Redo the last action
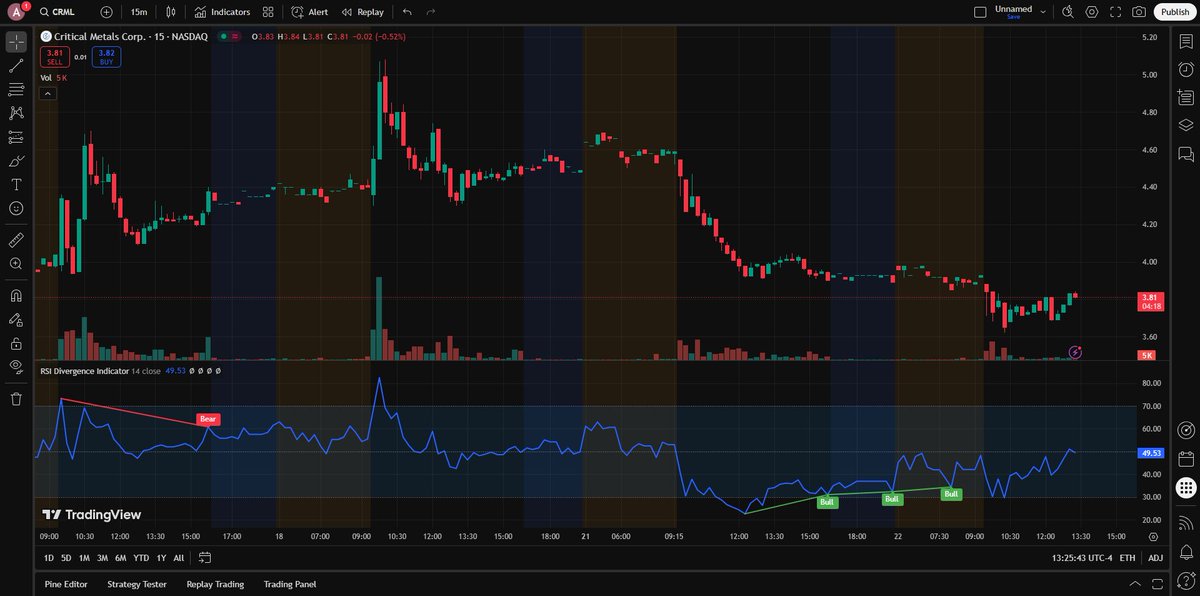The image size is (1200, 596). coord(430,12)
